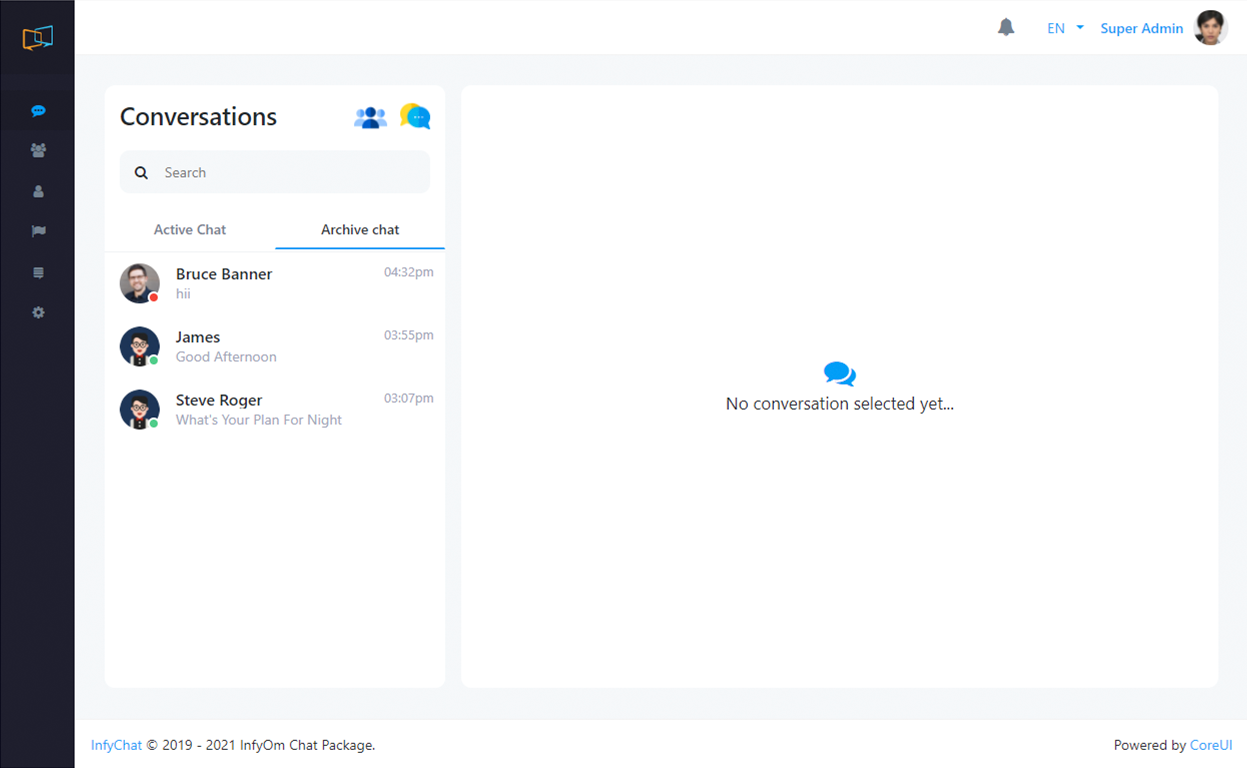Select the James conversation

[275, 346]
